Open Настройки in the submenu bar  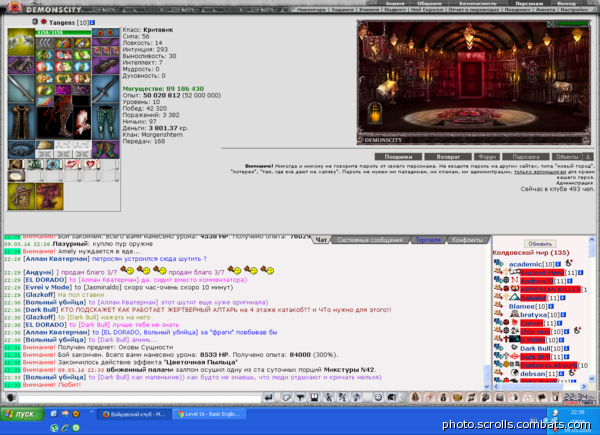(x=574, y=10)
